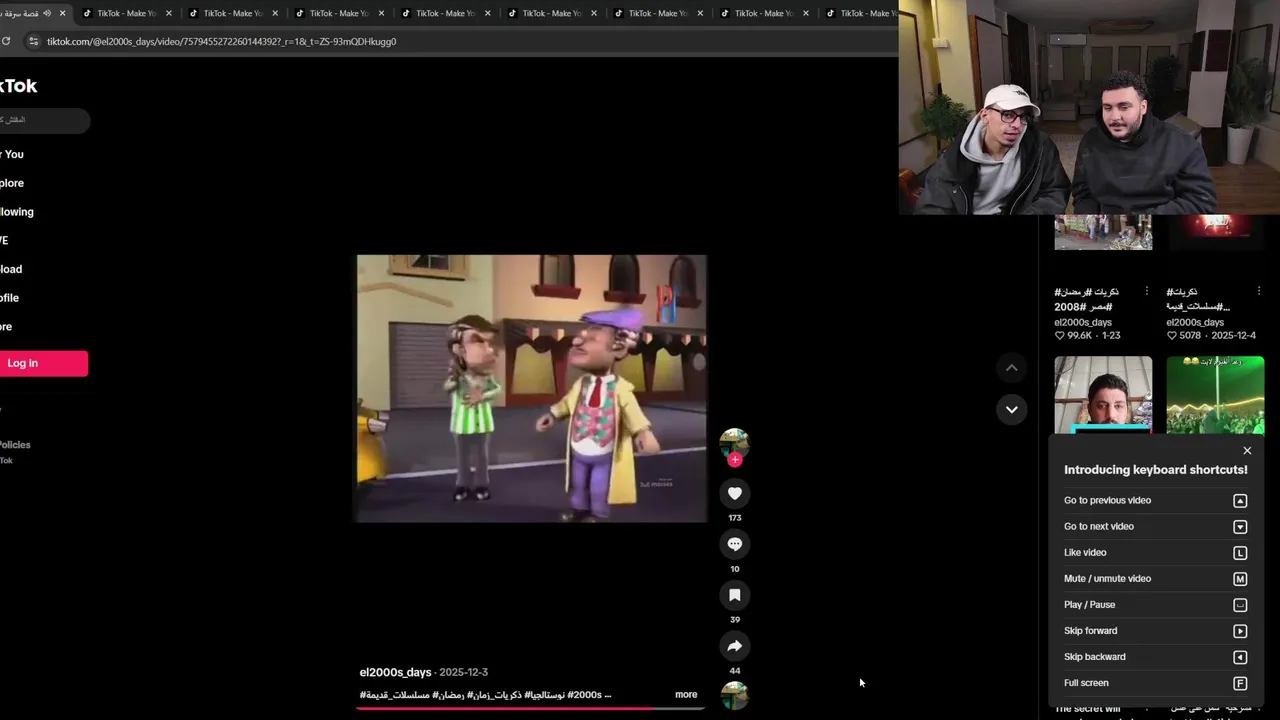
Task: Close the keyboard shortcuts popup
Action: 1247,451
